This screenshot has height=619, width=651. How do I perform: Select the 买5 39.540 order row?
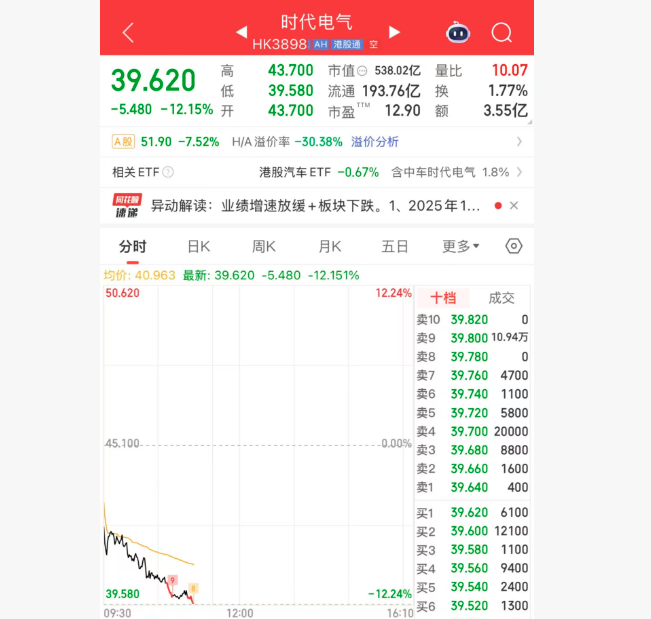tap(472, 587)
